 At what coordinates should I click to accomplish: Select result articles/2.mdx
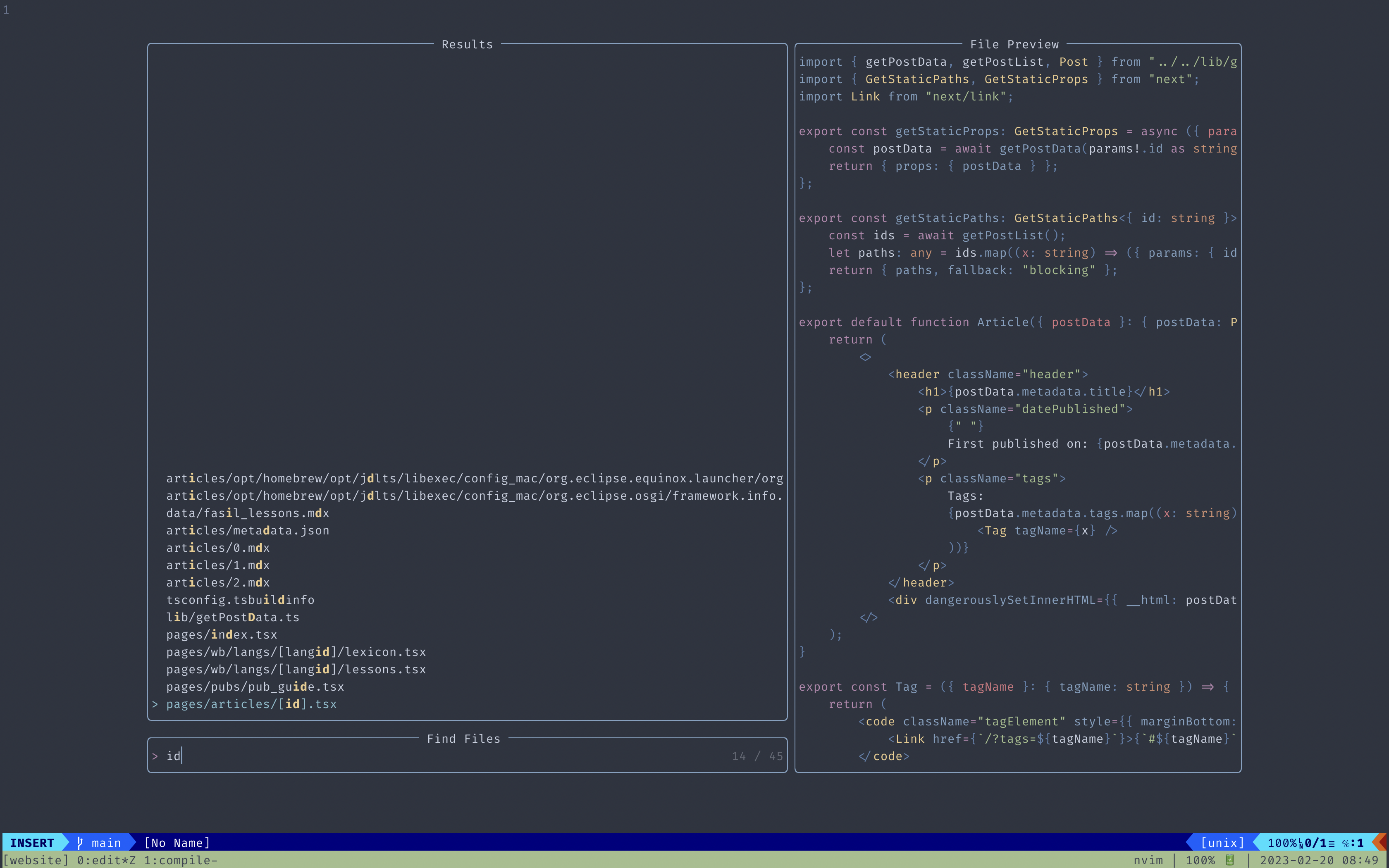(218, 583)
